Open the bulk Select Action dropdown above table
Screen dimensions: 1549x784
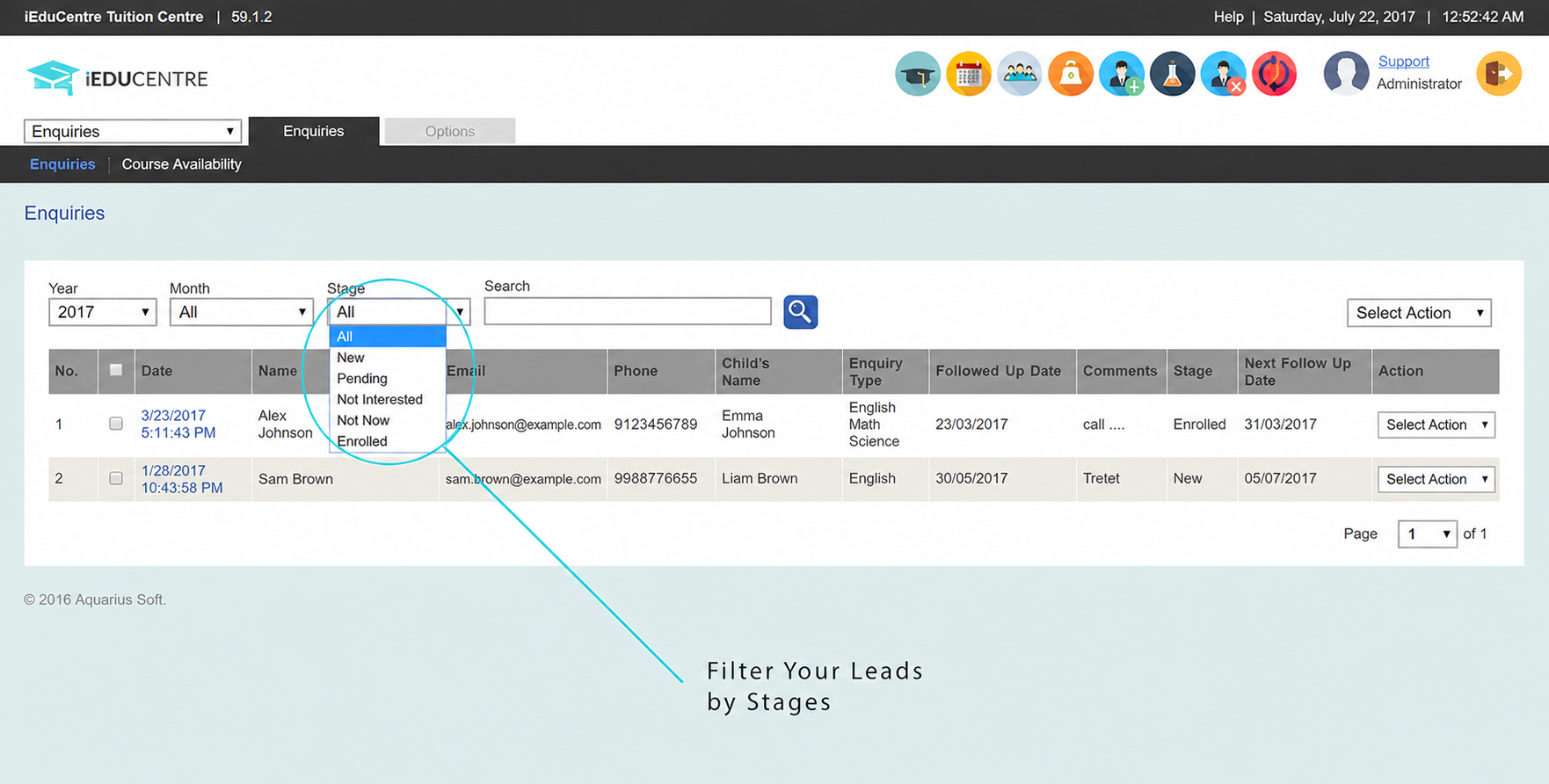click(x=1419, y=313)
